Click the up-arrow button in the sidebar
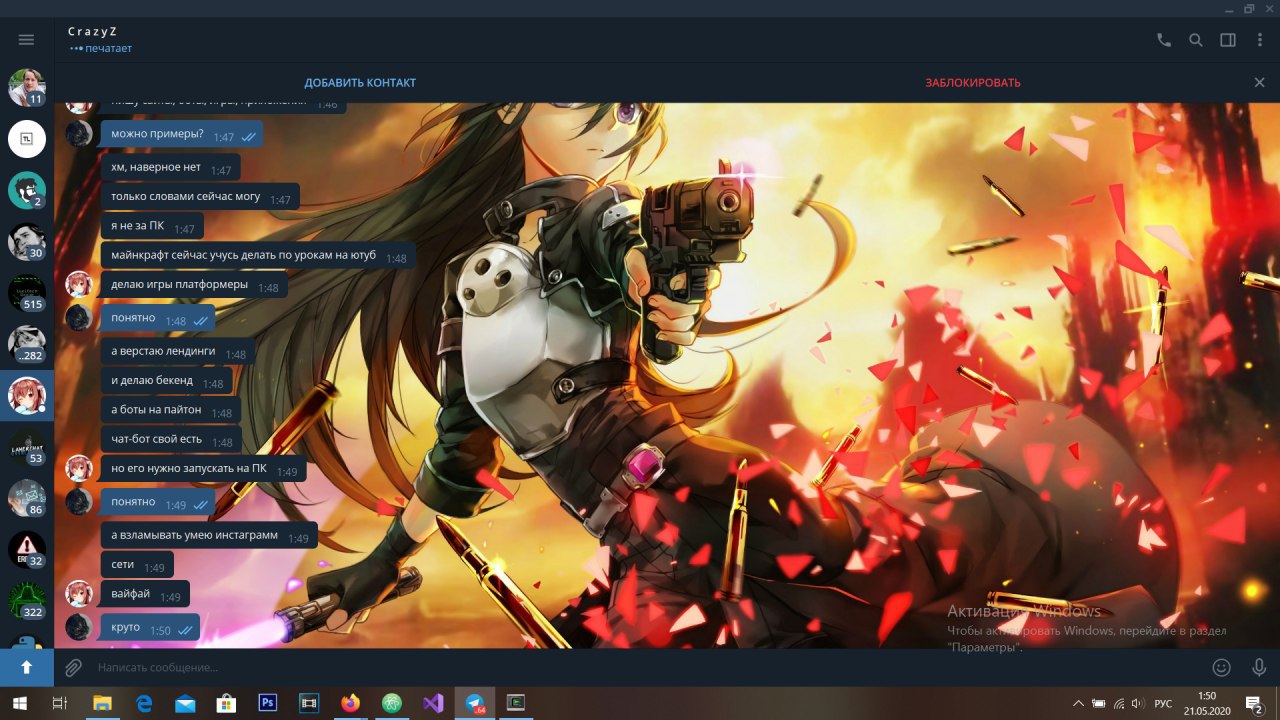Viewport: 1280px width, 720px height. [x=27, y=667]
